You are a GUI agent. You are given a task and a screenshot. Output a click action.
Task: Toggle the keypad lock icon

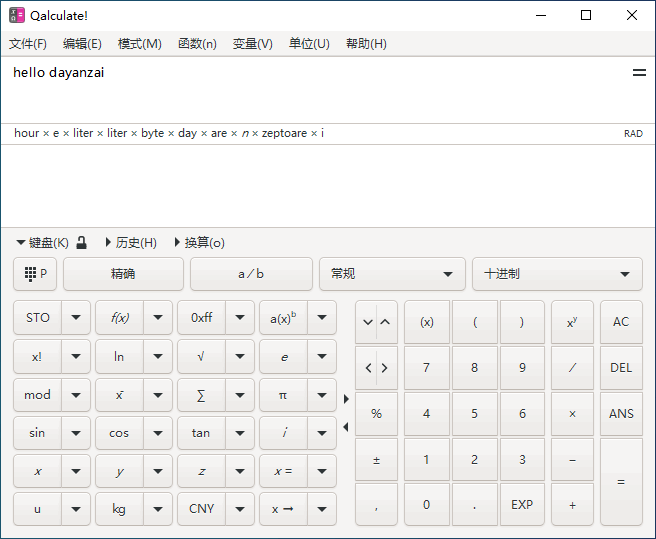[82, 243]
